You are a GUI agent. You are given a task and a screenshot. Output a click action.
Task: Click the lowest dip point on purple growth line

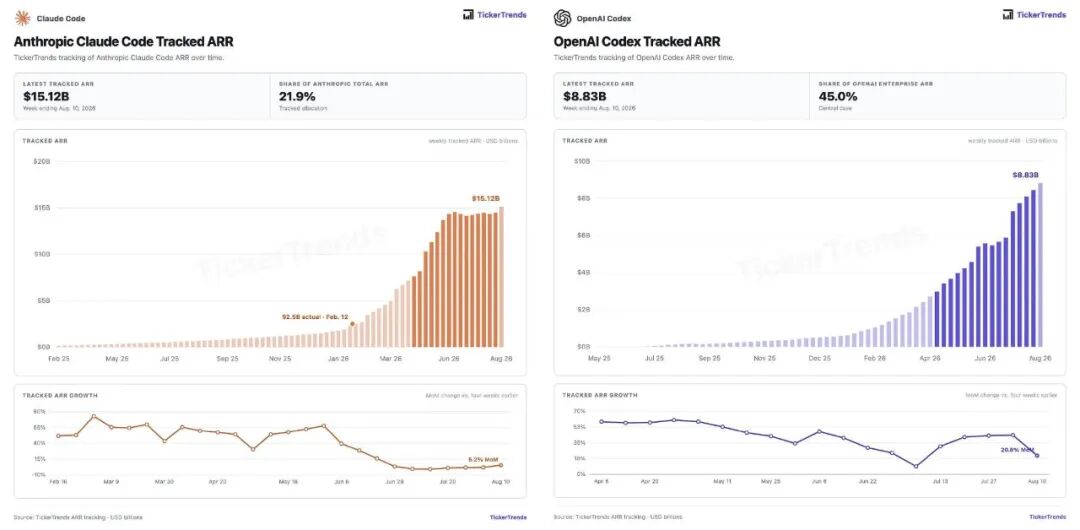915,466
